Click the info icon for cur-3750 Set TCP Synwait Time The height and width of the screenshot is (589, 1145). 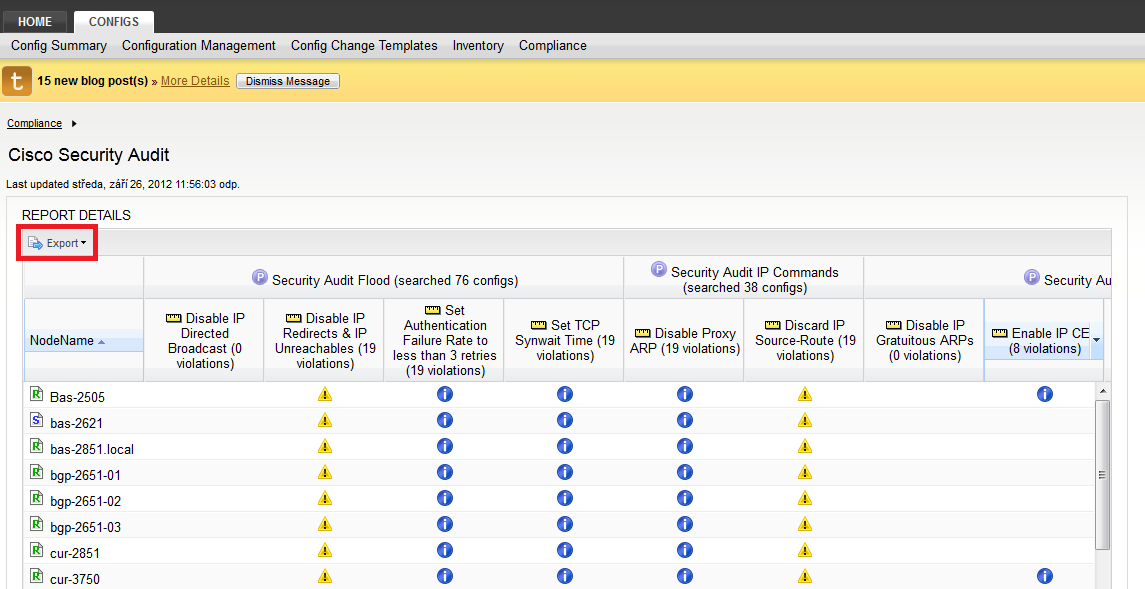coord(565,577)
